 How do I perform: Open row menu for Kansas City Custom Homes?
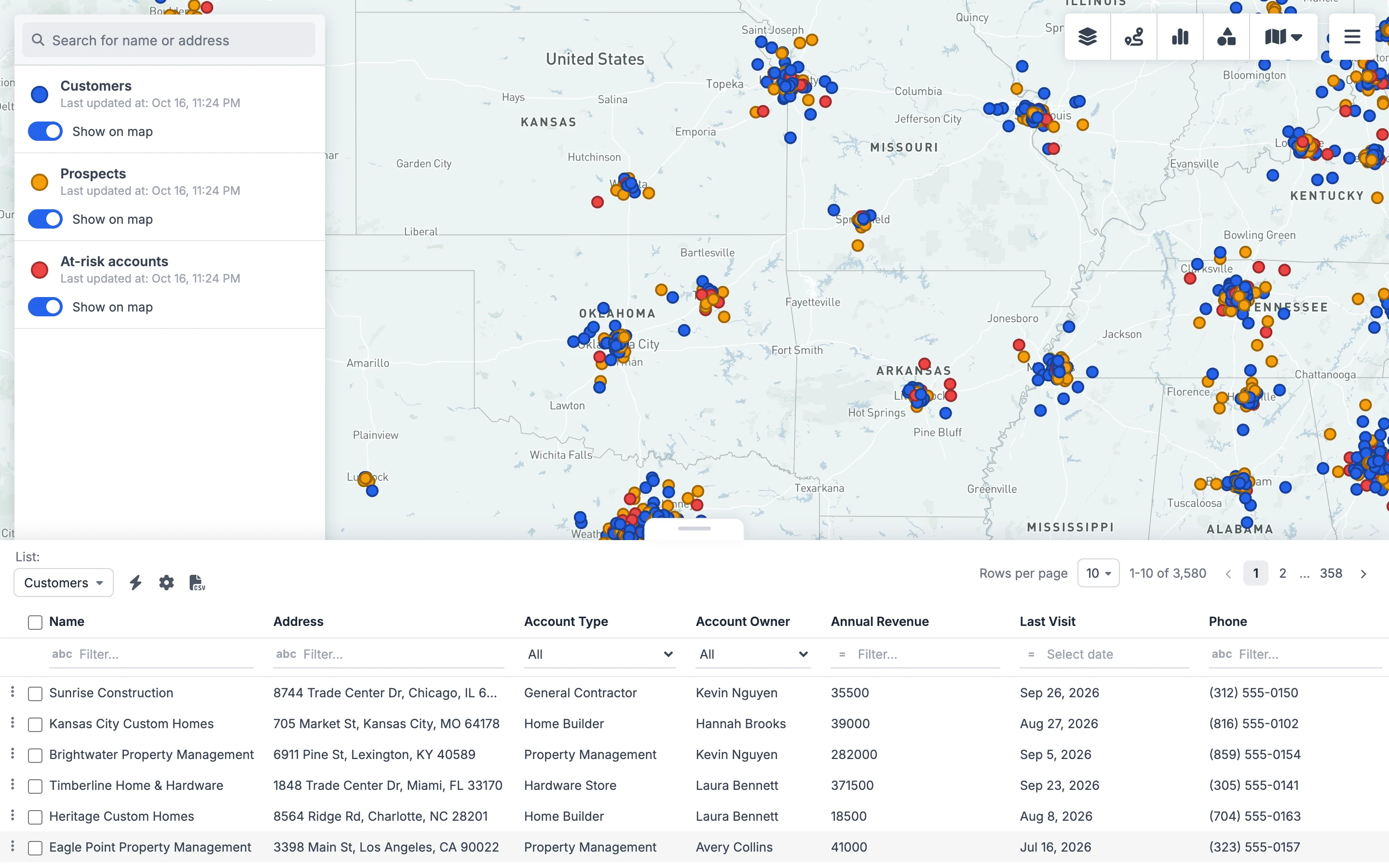coord(12,723)
